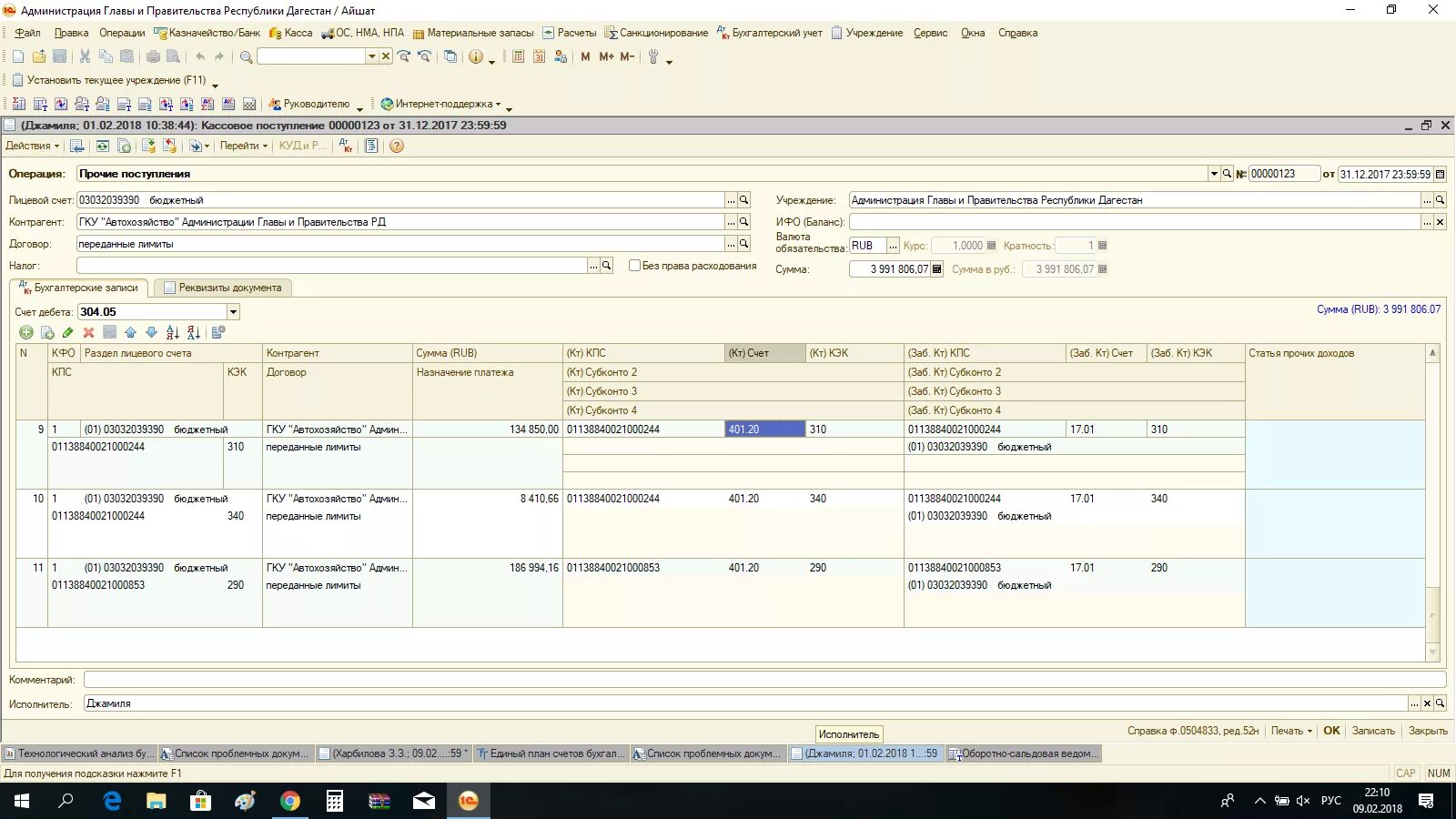Open the calendar tool in the toolbar
Screen dimensions: 1456x819
[540, 56]
